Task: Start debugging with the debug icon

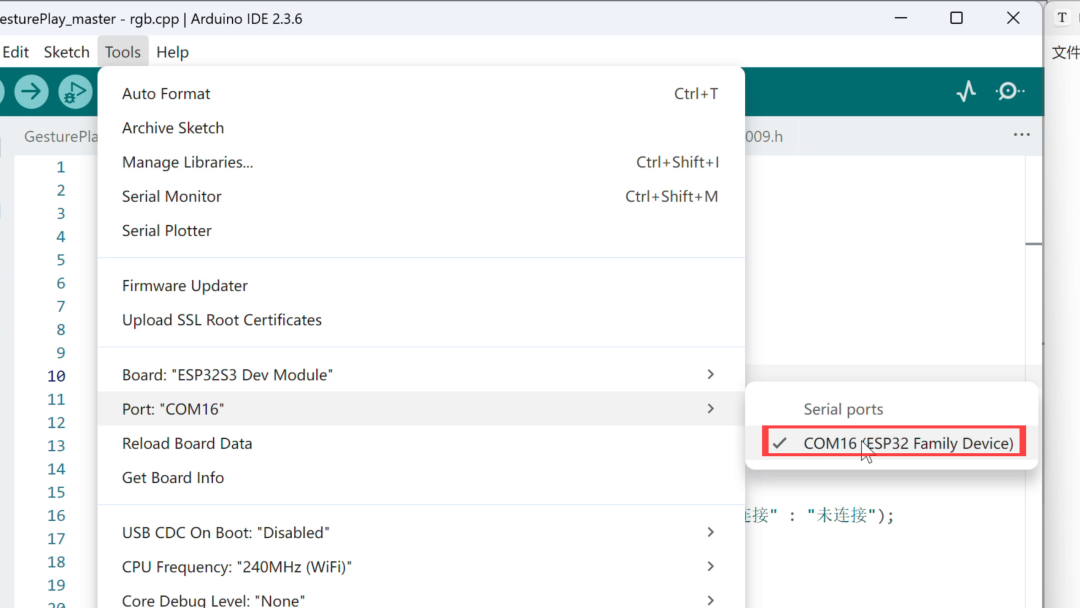Action: tap(75, 92)
